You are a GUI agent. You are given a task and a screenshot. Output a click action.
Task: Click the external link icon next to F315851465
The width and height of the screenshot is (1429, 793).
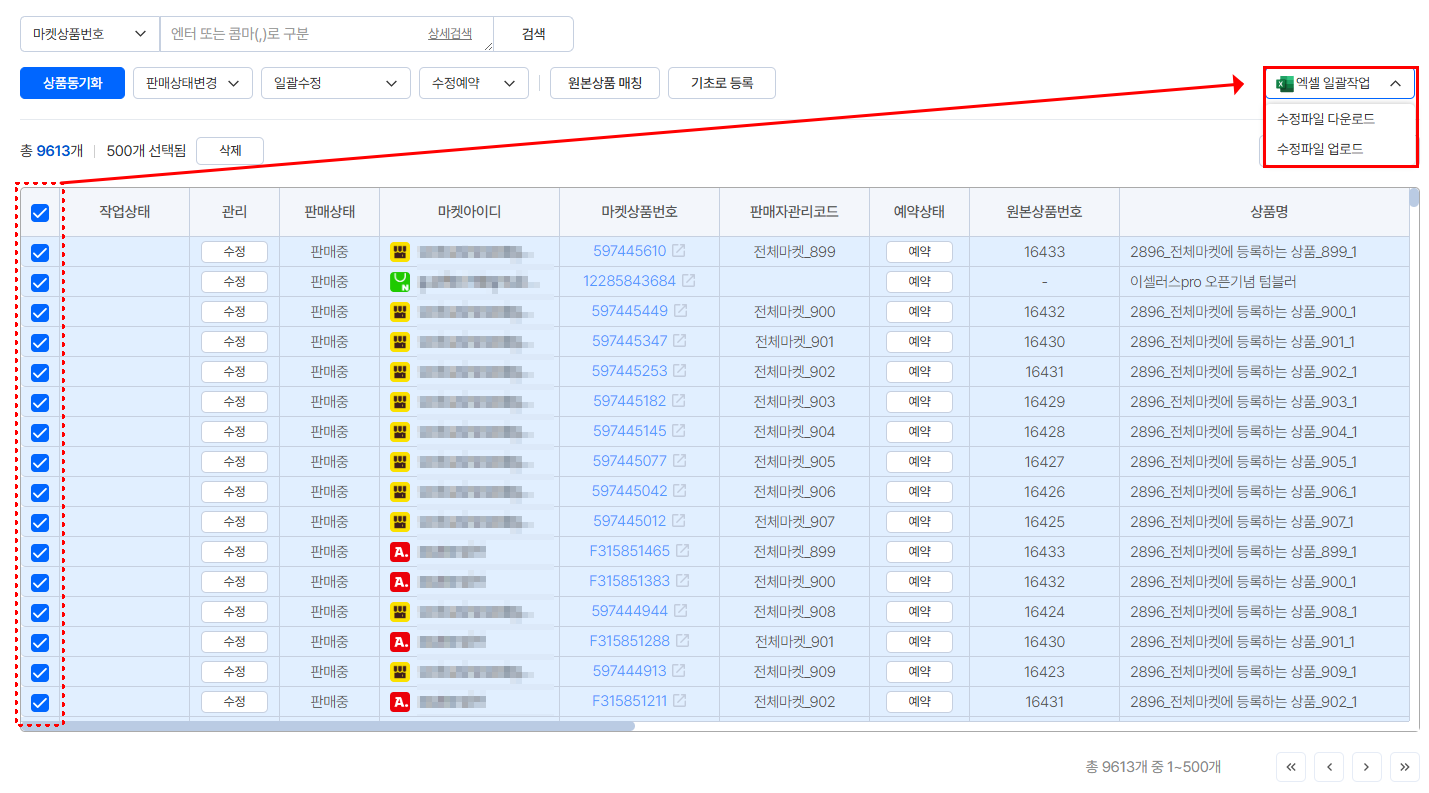(x=682, y=551)
